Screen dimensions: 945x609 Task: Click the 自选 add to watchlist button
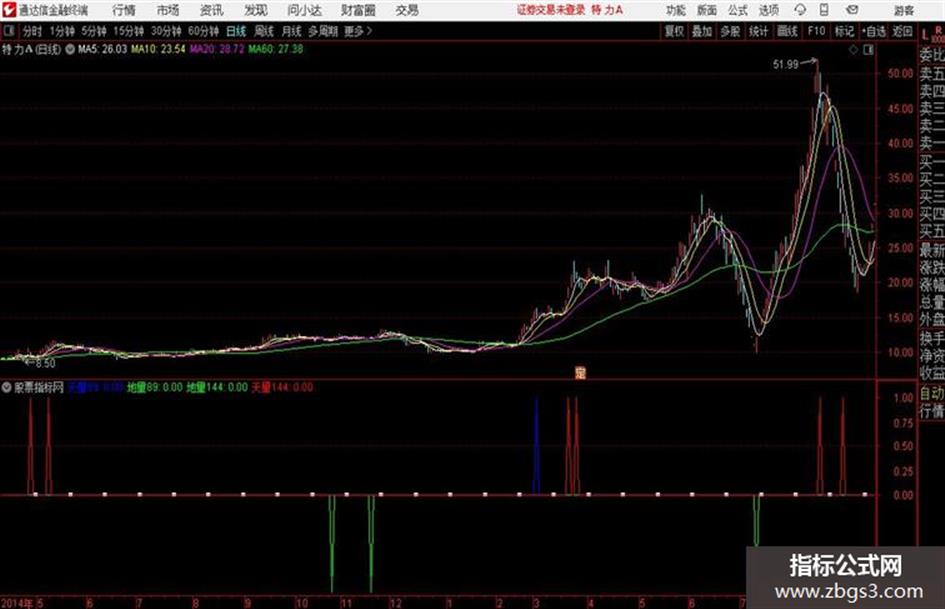coord(873,31)
